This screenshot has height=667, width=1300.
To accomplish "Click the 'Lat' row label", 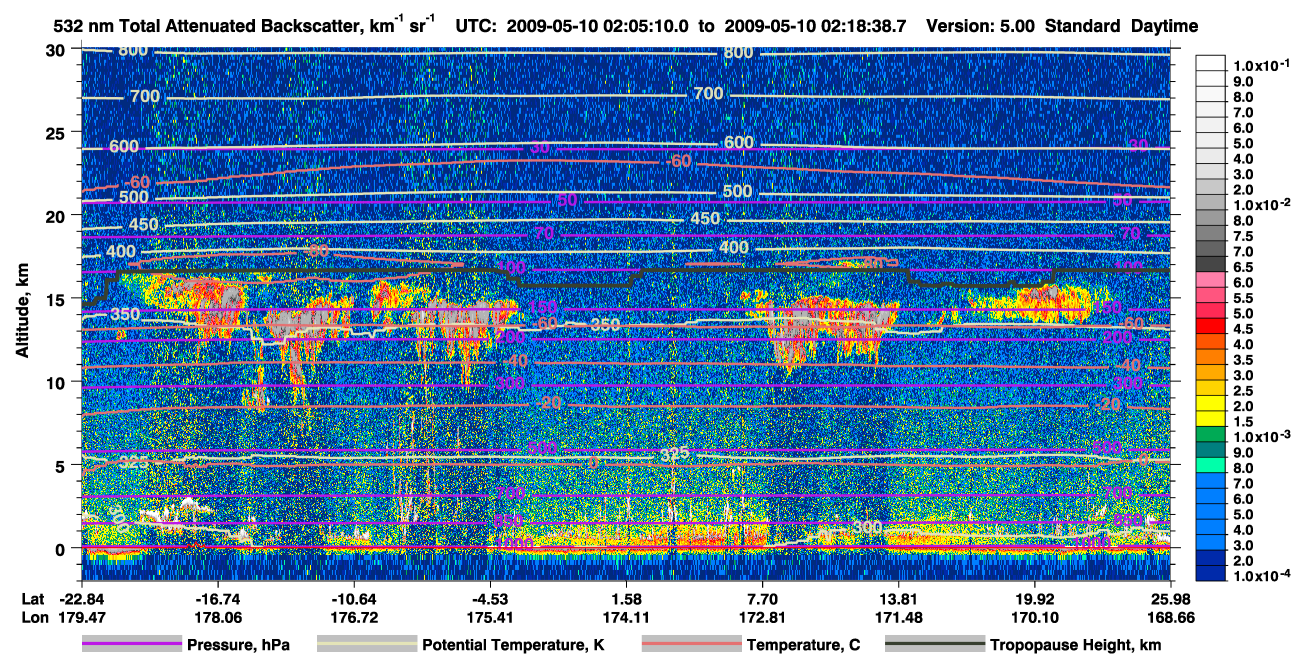I will 32,598.
